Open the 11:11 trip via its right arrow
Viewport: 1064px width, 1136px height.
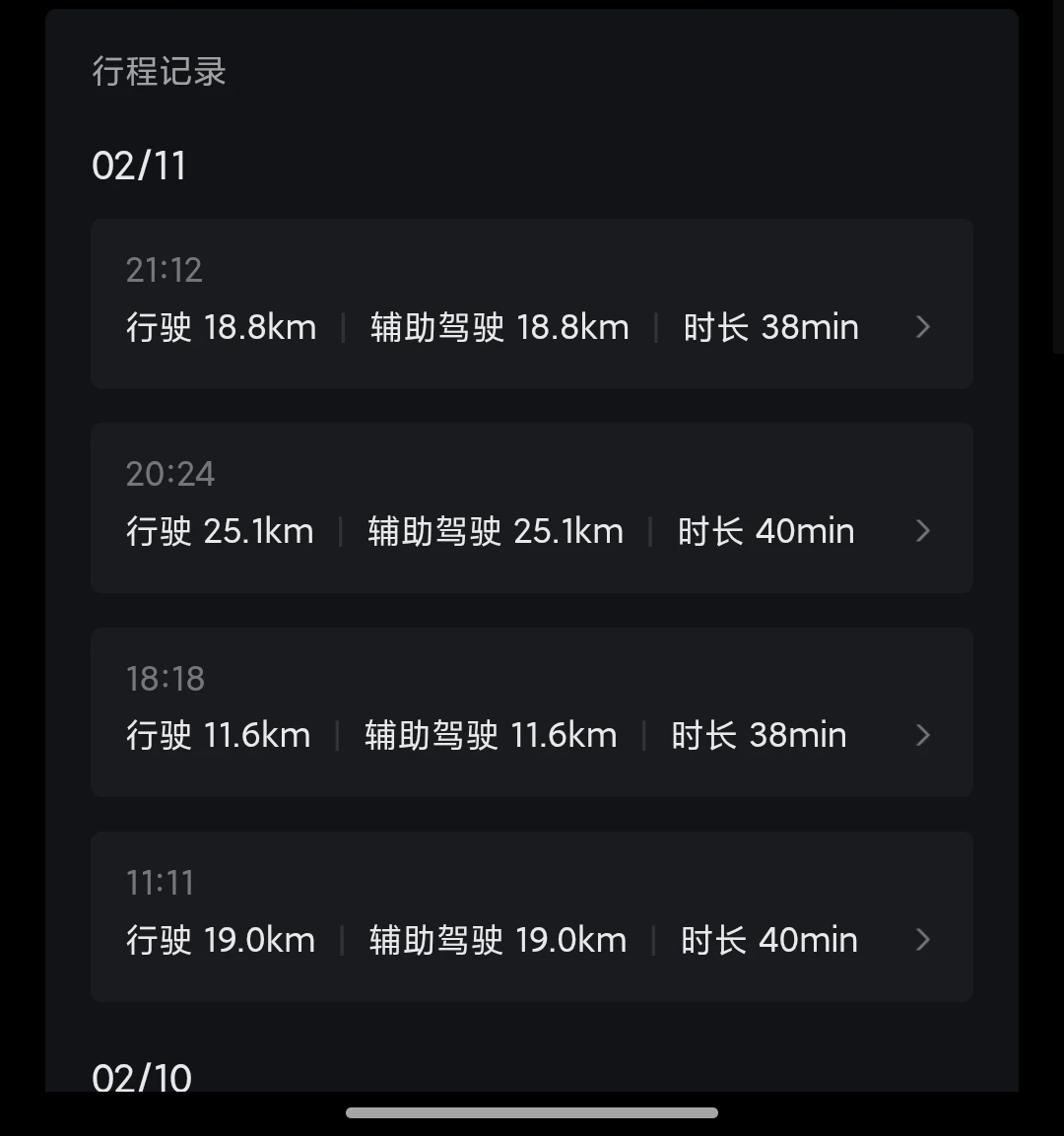click(x=922, y=940)
